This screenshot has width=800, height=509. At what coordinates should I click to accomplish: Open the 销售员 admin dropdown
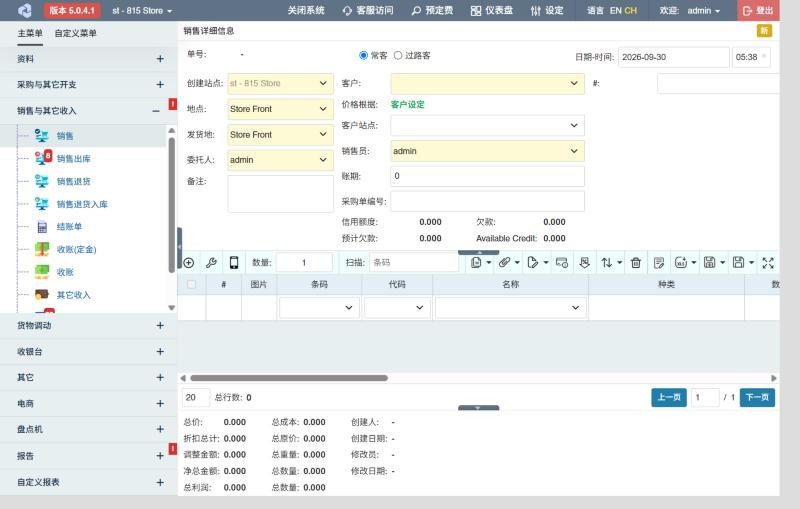[x=487, y=151]
